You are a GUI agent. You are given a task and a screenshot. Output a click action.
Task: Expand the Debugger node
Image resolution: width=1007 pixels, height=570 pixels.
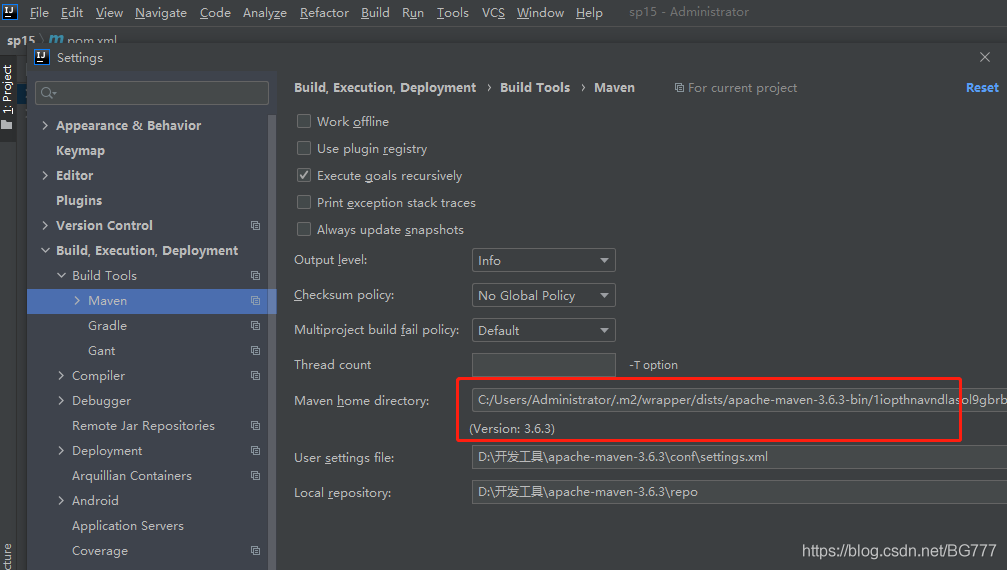[x=61, y=401]
